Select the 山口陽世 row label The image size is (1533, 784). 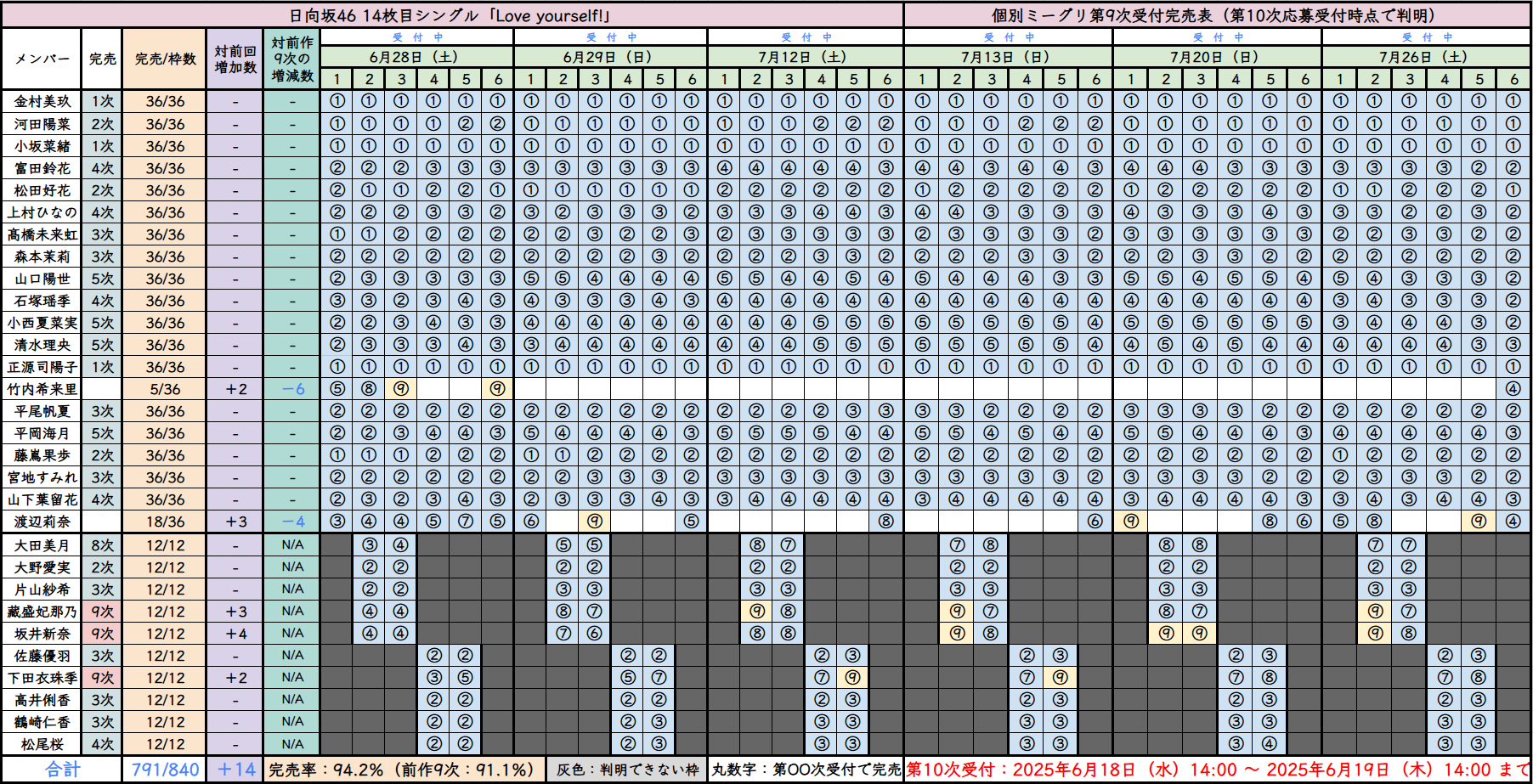[42, 279]
